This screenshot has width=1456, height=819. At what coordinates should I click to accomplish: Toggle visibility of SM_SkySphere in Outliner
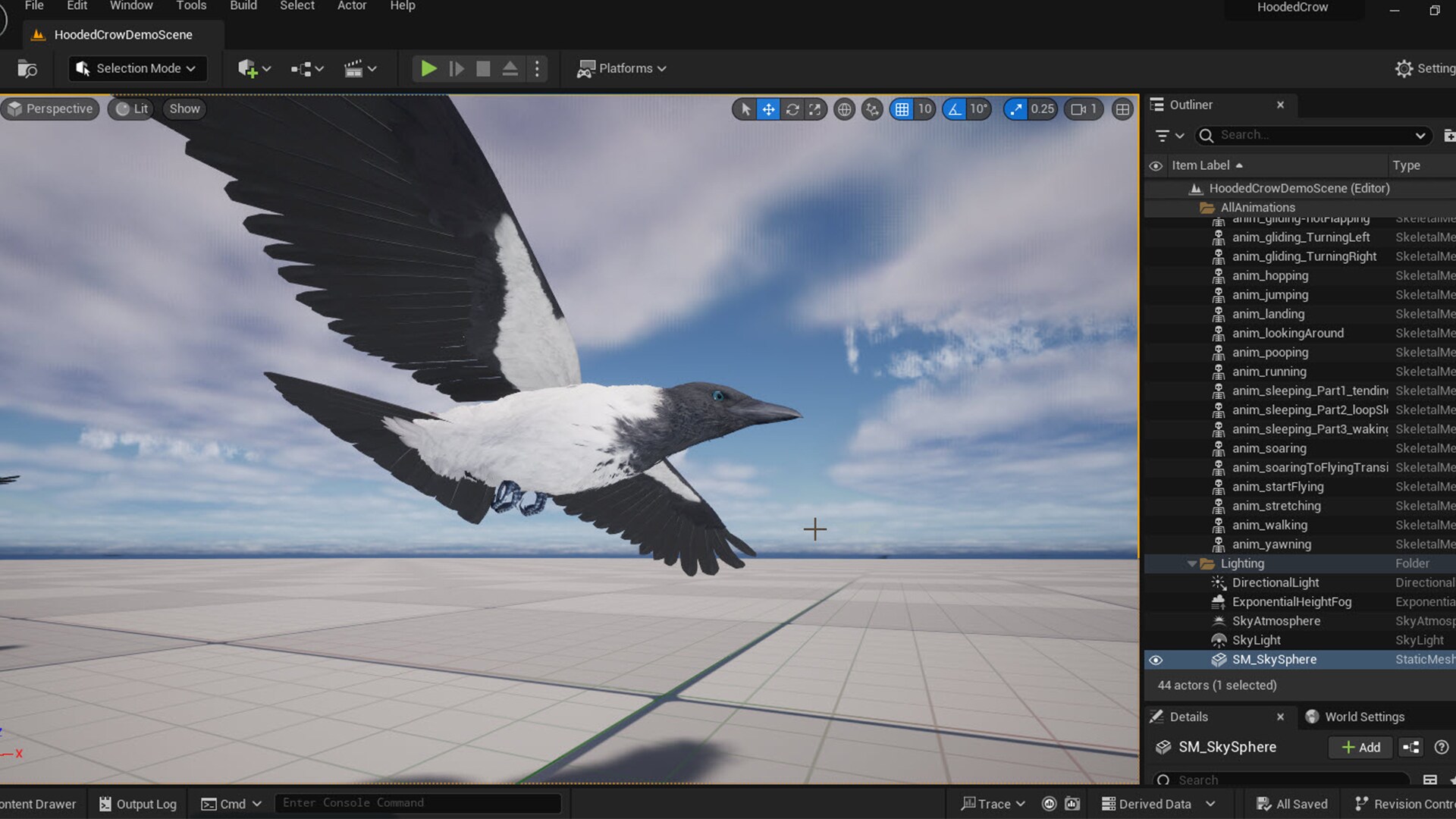pyautogui.click(x=1156, y=660)
